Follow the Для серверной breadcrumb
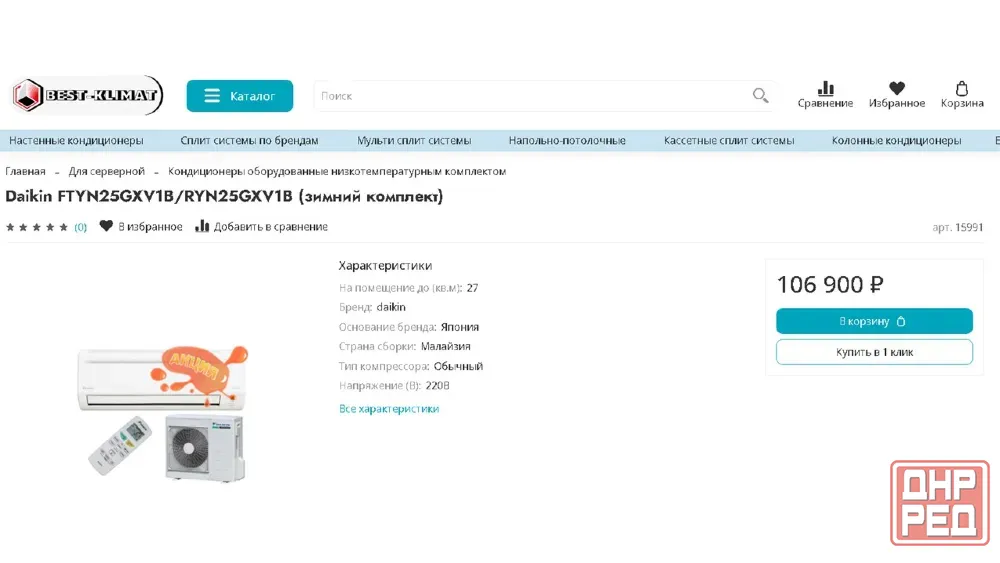This screenshot has height=563, width=1000. pos(107,172)
